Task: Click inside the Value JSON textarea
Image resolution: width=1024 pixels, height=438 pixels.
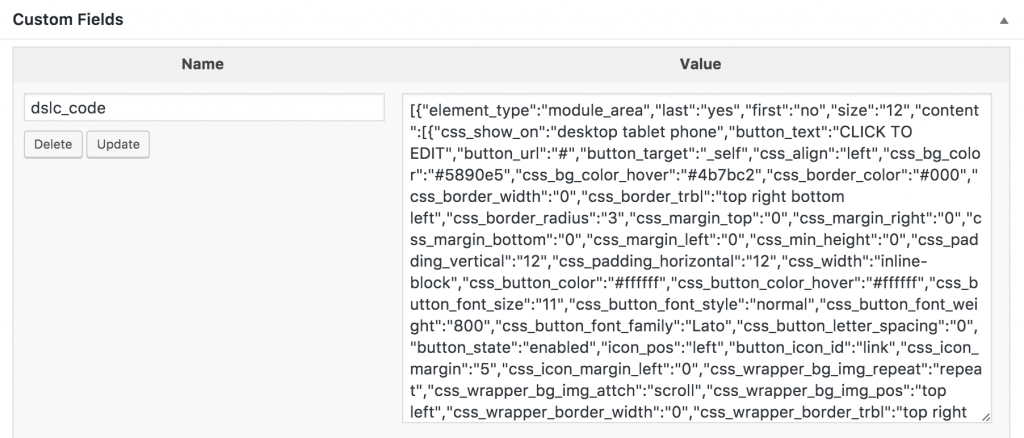Action: 697,258
